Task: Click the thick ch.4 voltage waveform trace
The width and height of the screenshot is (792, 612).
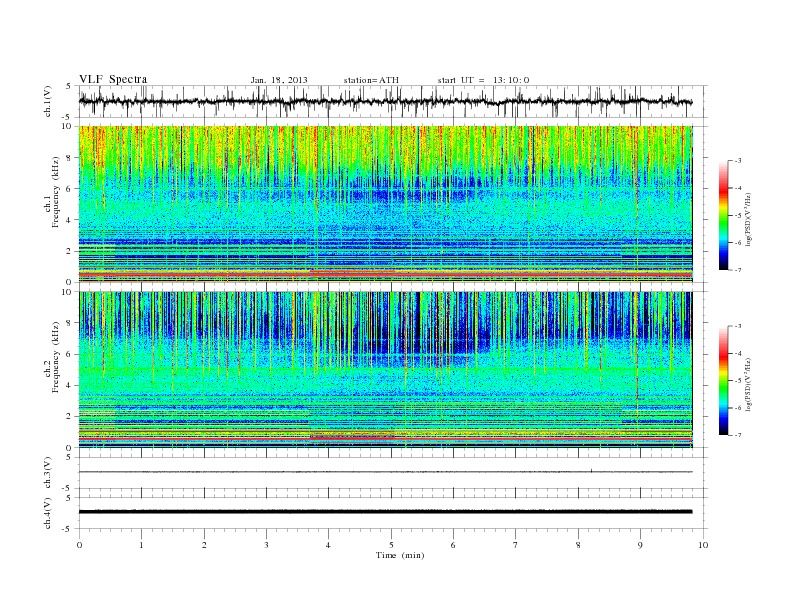Action: click(x=386, y=512)
